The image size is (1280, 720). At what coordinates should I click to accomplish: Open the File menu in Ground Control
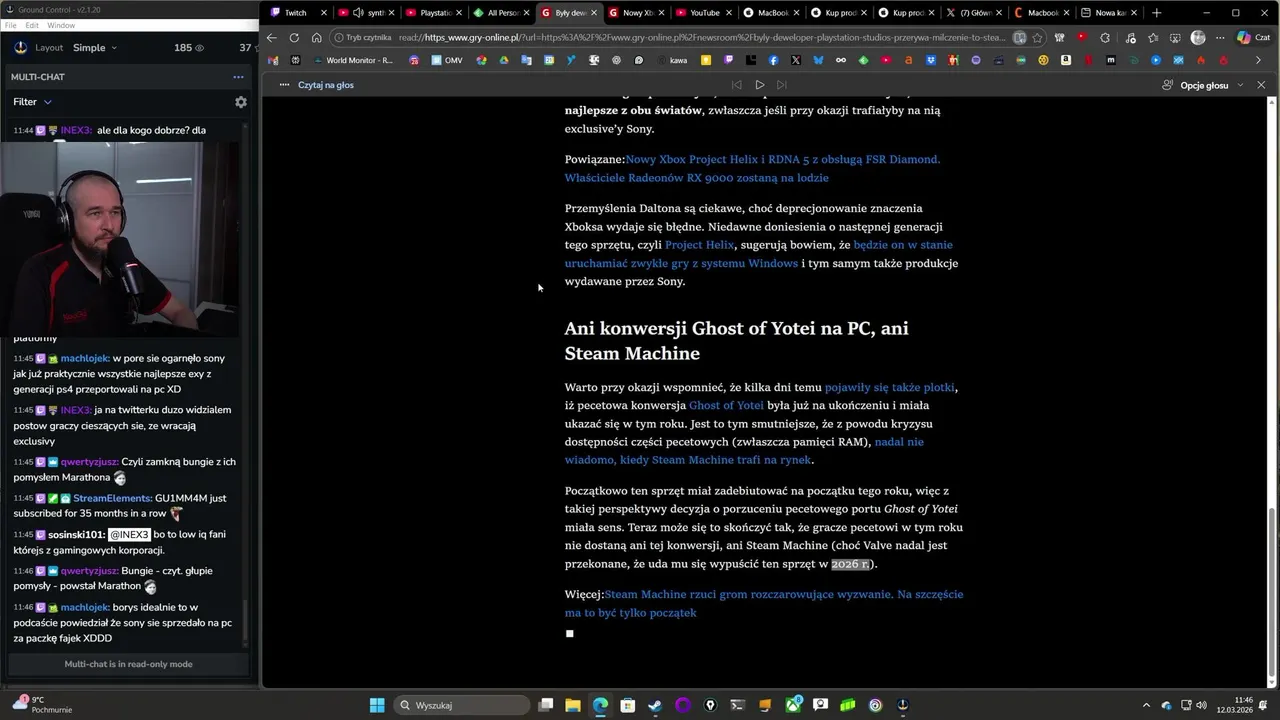11,25
